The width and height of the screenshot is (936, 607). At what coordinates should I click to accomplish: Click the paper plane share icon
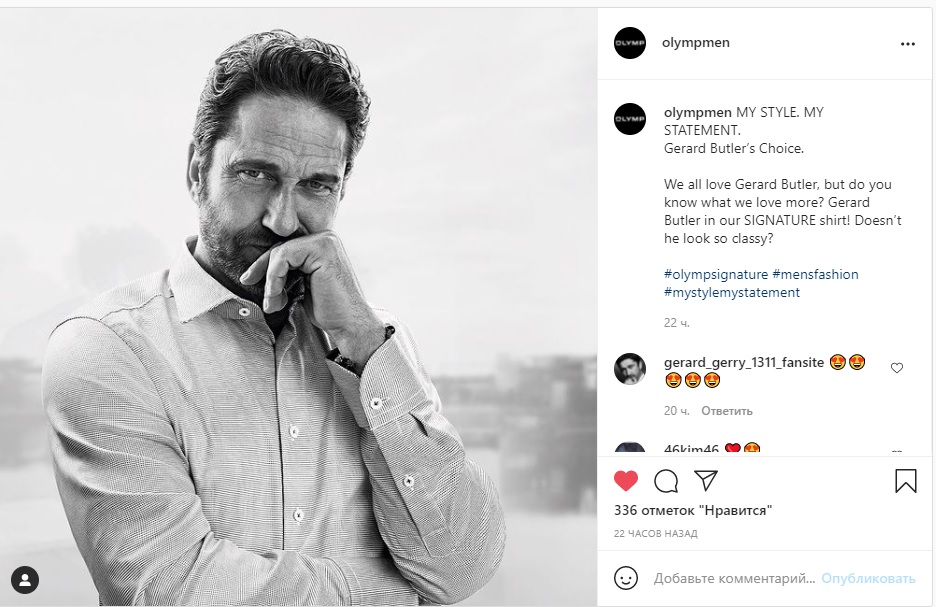[x=706, y=481]
